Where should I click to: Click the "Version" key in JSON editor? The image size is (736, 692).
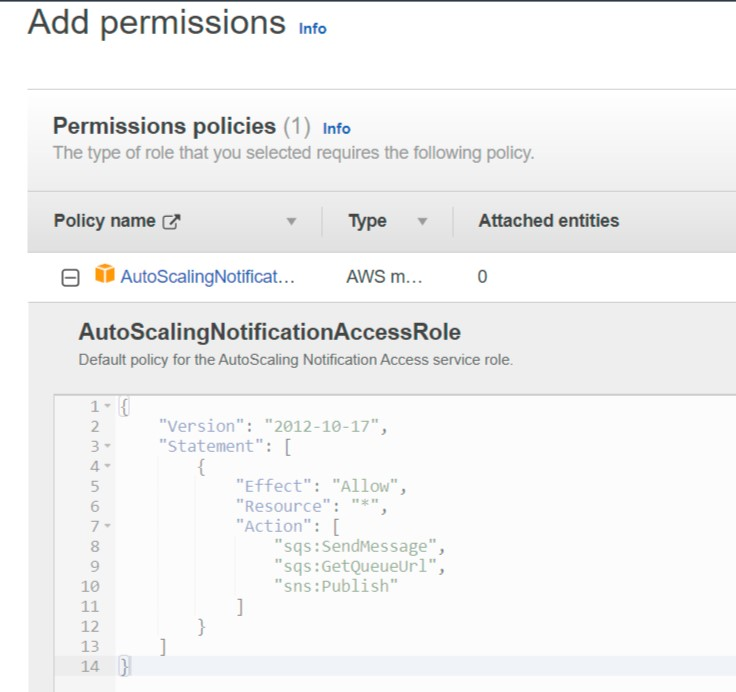click(x=202, y=426)
